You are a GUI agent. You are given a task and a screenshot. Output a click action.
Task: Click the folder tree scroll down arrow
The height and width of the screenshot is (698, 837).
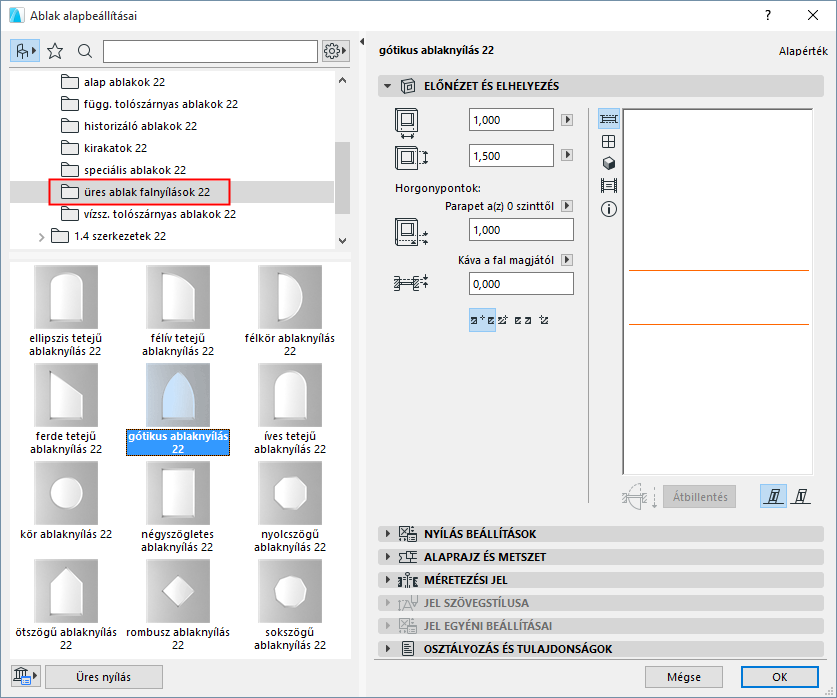(343, 241)
